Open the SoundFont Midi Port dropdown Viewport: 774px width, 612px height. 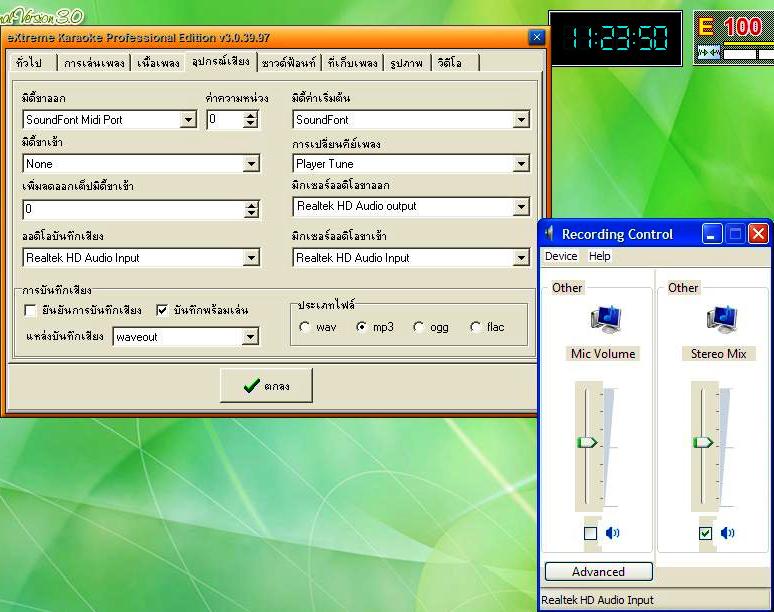pyautogui.click(x=188, y=119)
